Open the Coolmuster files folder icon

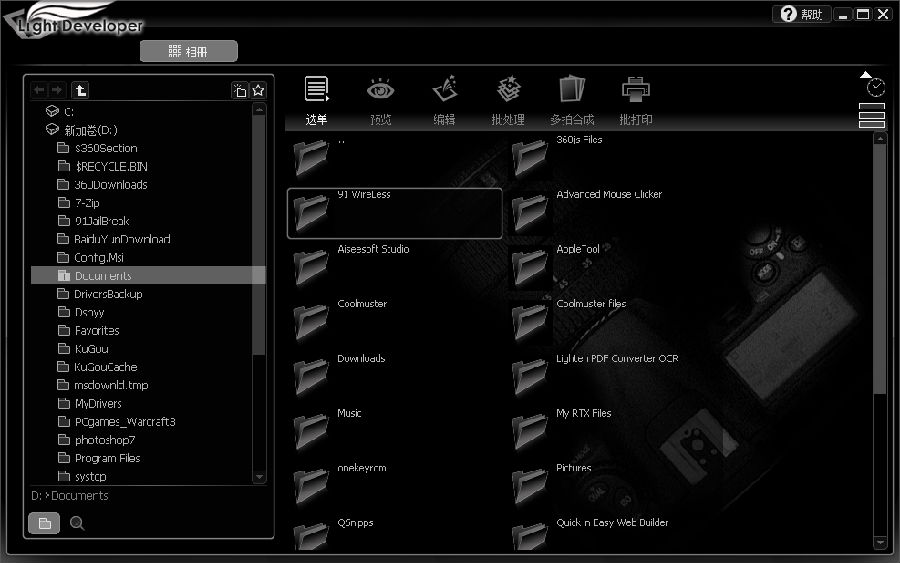529,322
